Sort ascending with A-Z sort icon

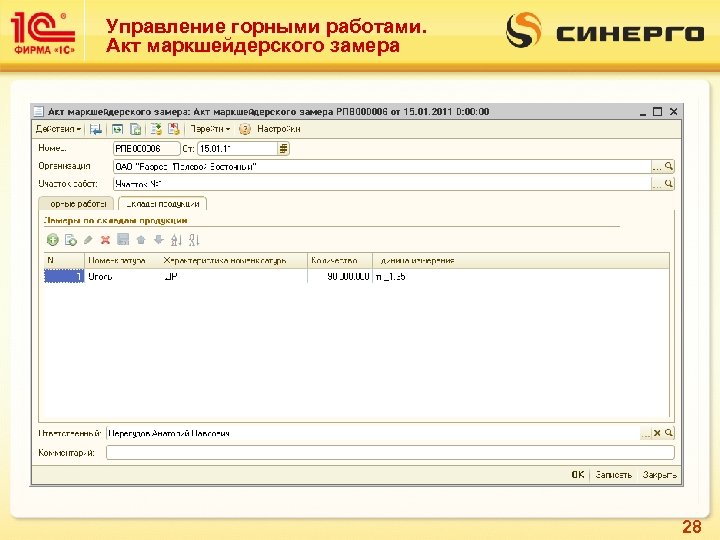pyautogui.click(x=176, y=240)
